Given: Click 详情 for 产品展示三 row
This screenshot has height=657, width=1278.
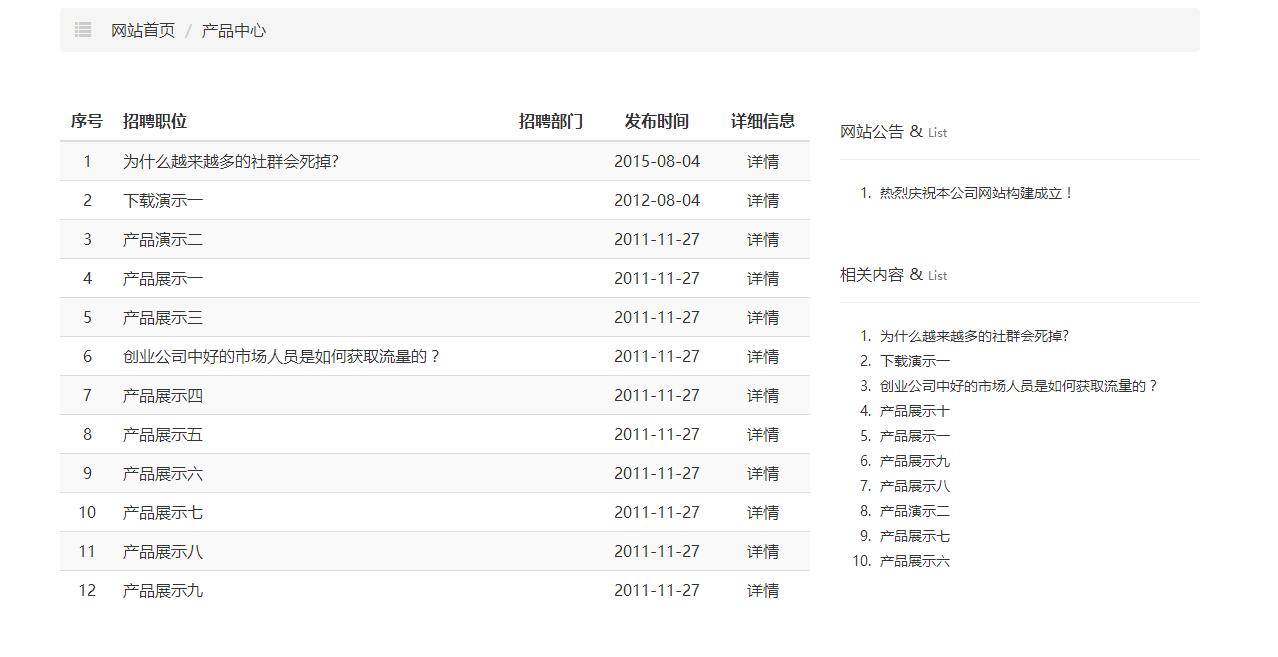Looking at the screenshot, I should pos(762,317).
